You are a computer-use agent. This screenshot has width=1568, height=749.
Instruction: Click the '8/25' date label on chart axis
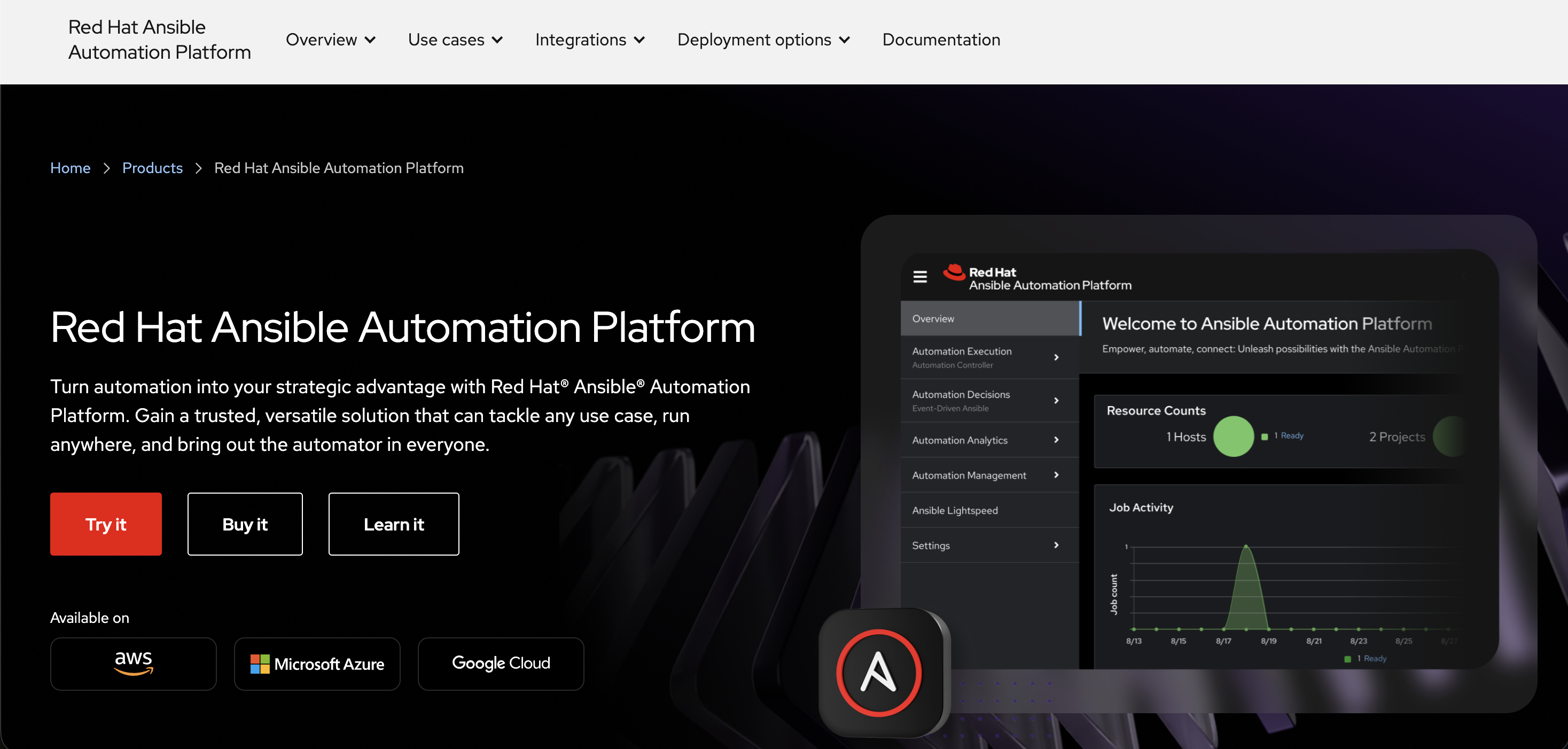tap(1403, 641)
